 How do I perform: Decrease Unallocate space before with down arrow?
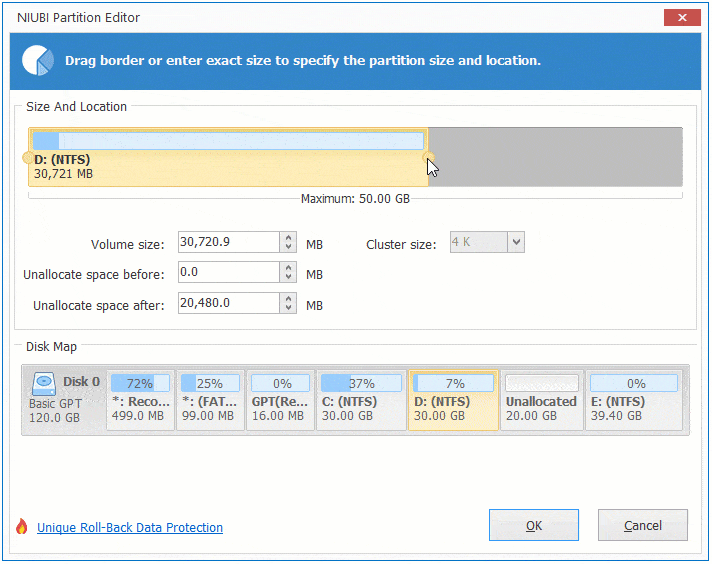289,277
